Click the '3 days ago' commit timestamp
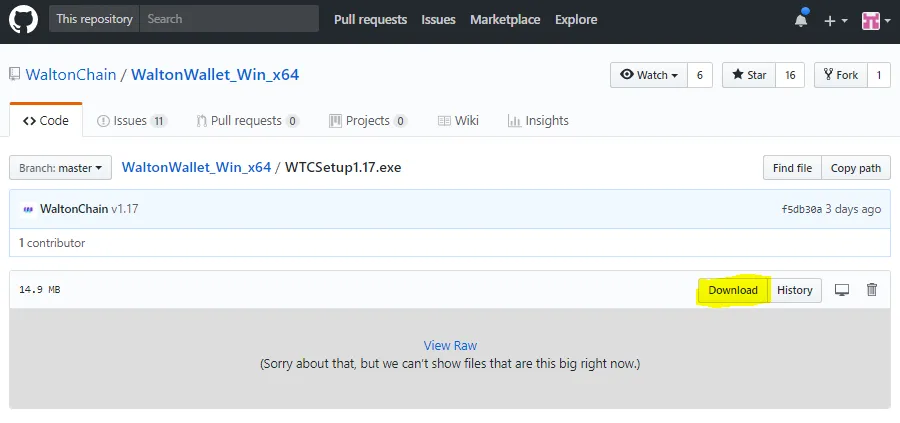 (x=853, y=209)
